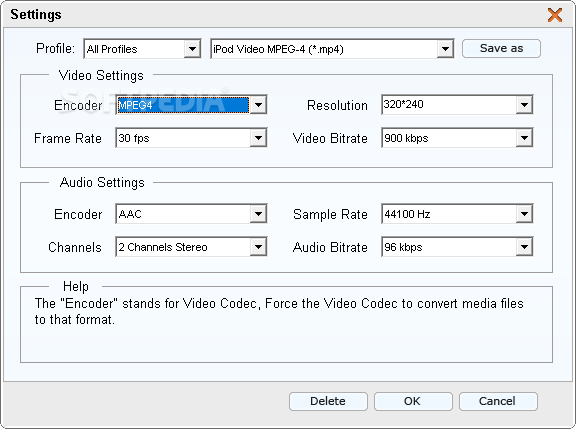Click the 44100 Hz sample rate field

(x=449, y=214)
